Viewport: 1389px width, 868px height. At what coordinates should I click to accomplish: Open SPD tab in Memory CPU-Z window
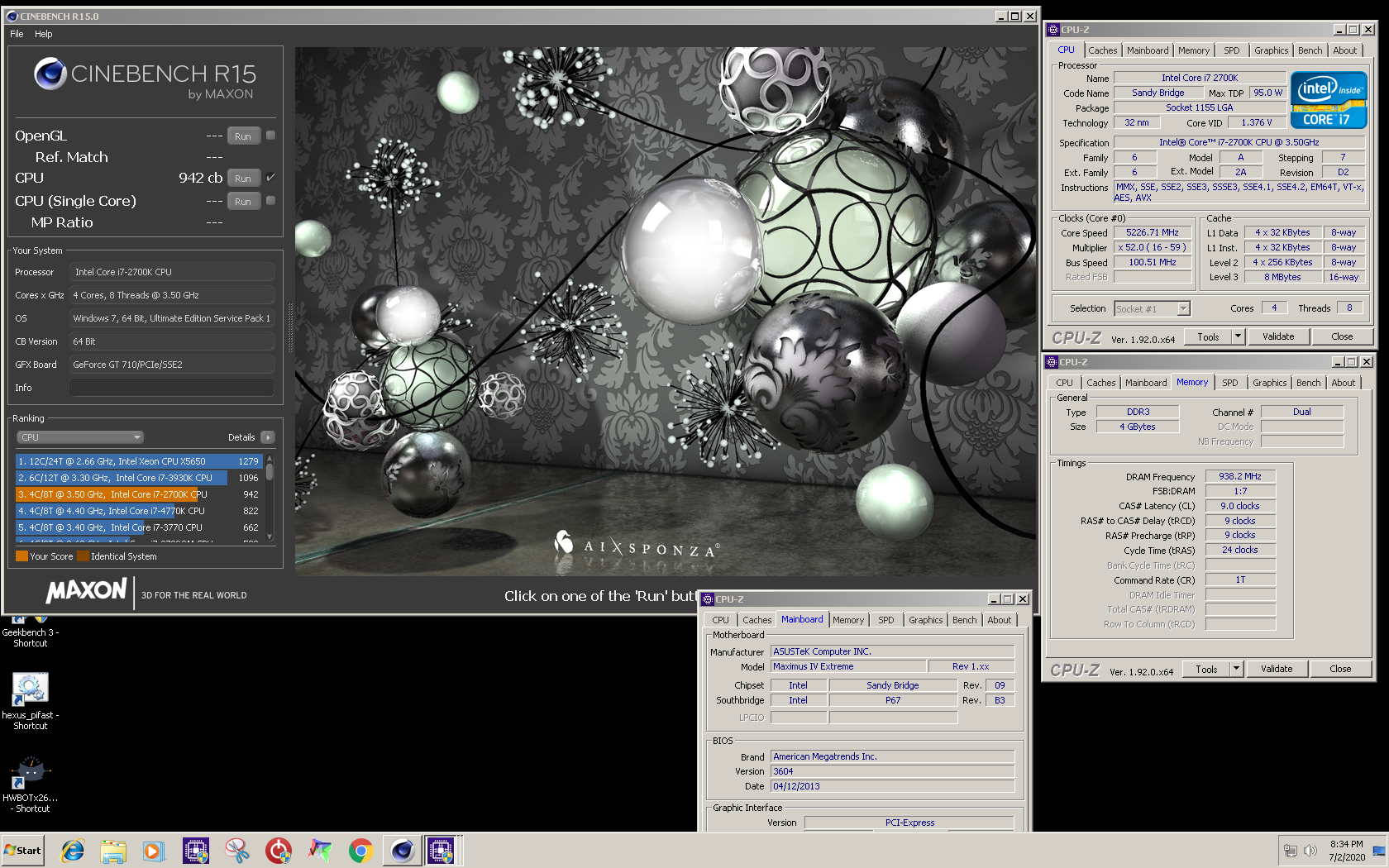click(x=1230, y=383)
